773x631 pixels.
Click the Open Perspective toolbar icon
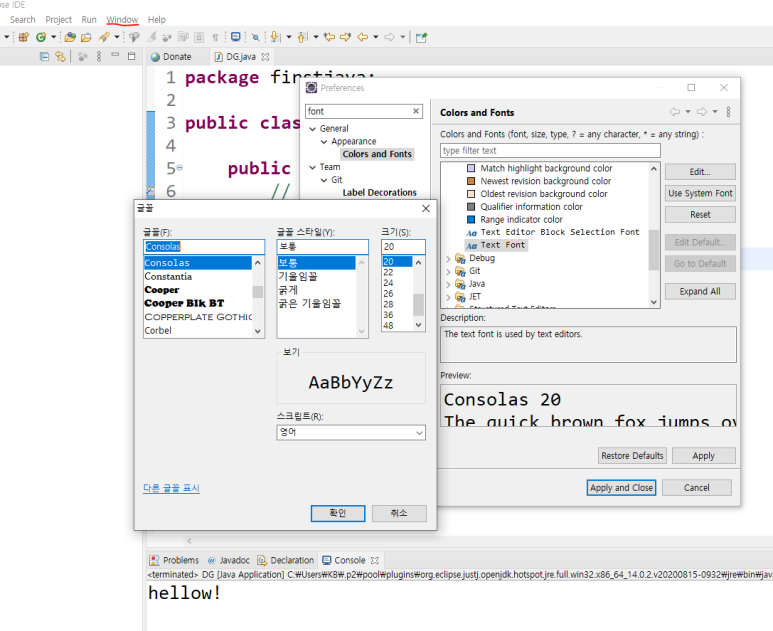pyautogui.click(x=421, y=37)
